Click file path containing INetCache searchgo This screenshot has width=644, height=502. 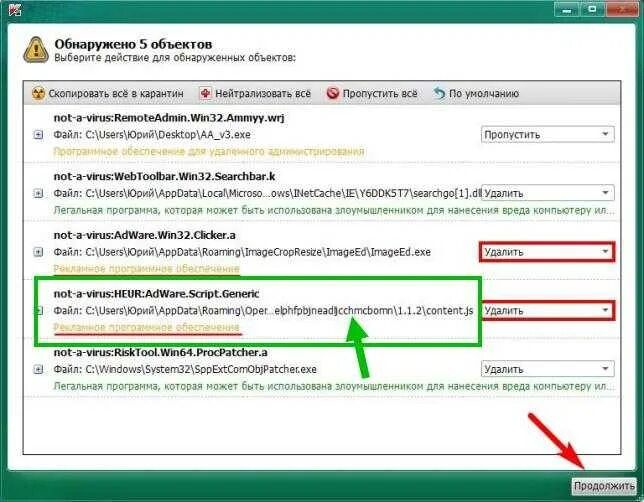click(x=267, y=193)
